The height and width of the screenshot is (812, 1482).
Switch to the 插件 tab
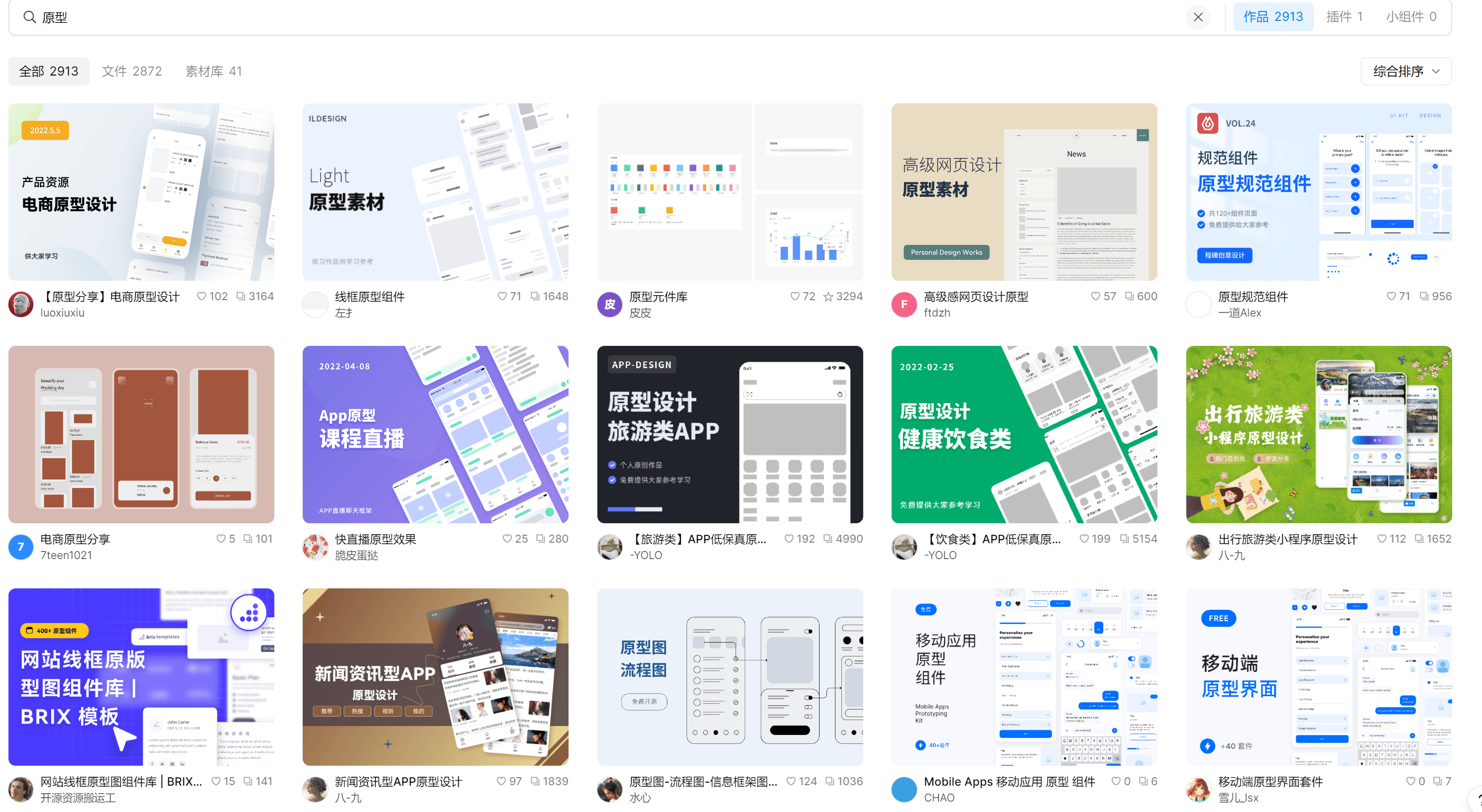[1344, 17]
